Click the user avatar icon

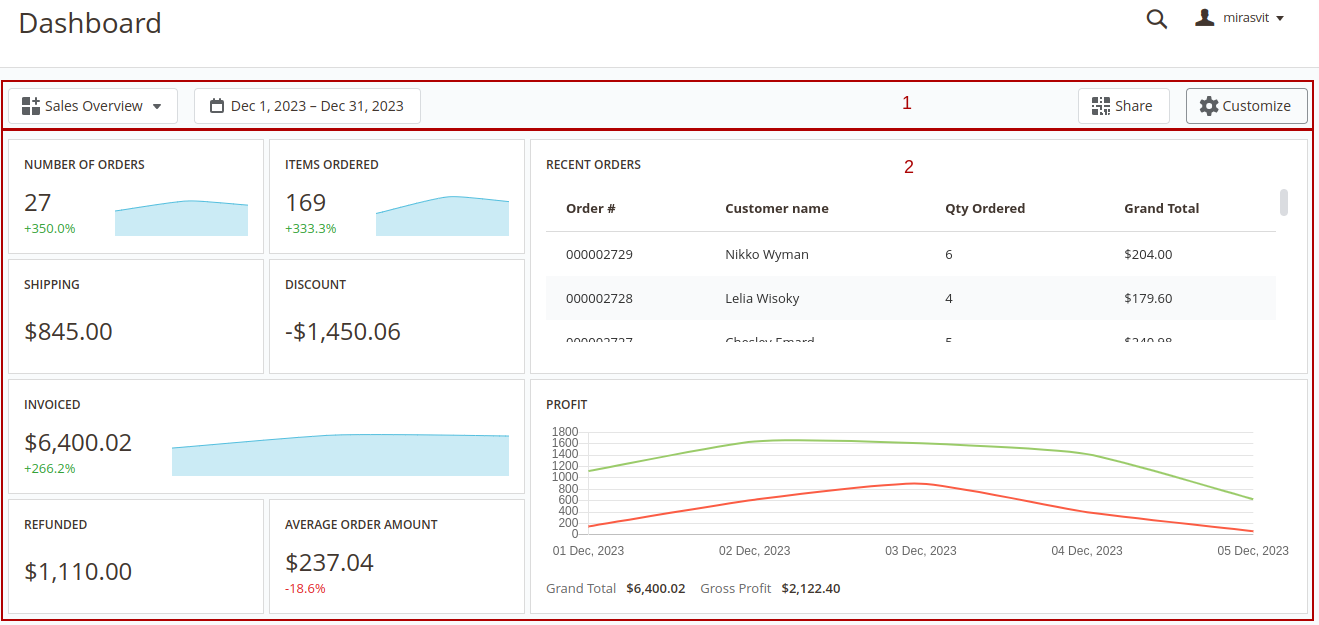(1205, 18)
